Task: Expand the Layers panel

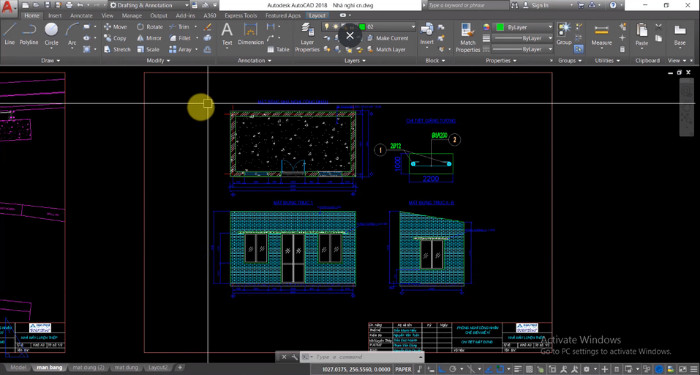Action: point(354,60)
